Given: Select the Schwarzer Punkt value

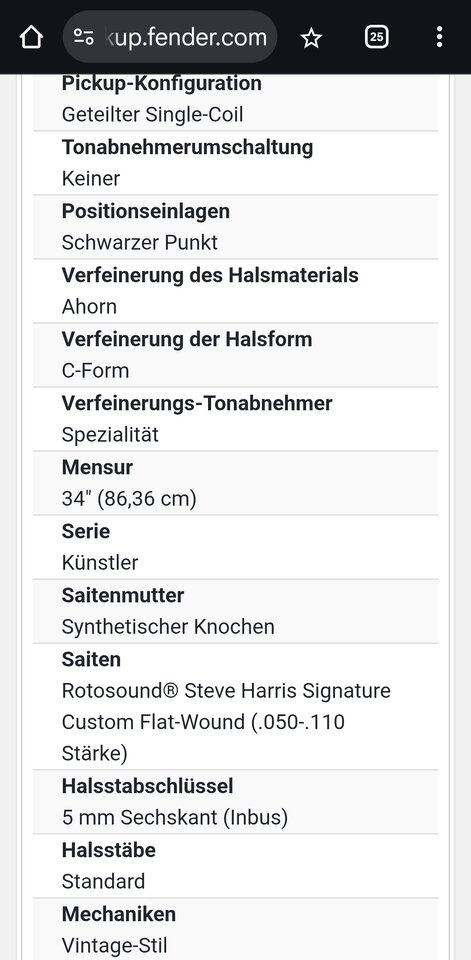Looking at the screenshot, I should (140, 242).
